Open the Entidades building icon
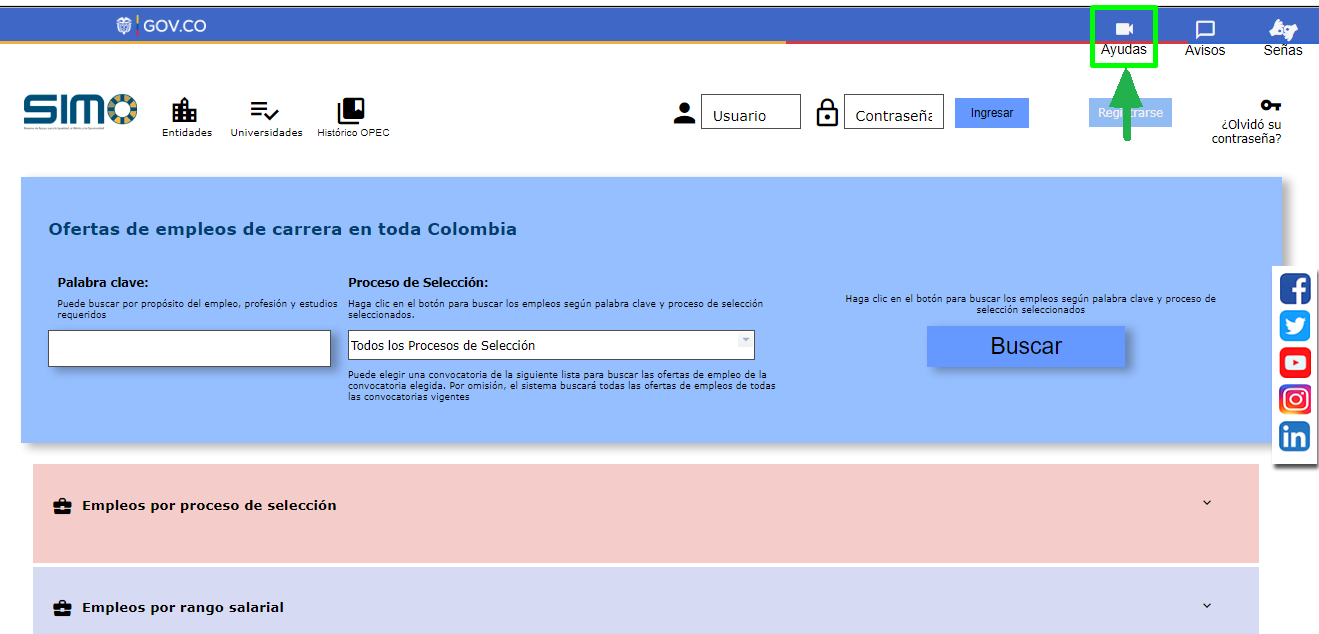The width and height of the screenshot is (1319, 634). 186,111
